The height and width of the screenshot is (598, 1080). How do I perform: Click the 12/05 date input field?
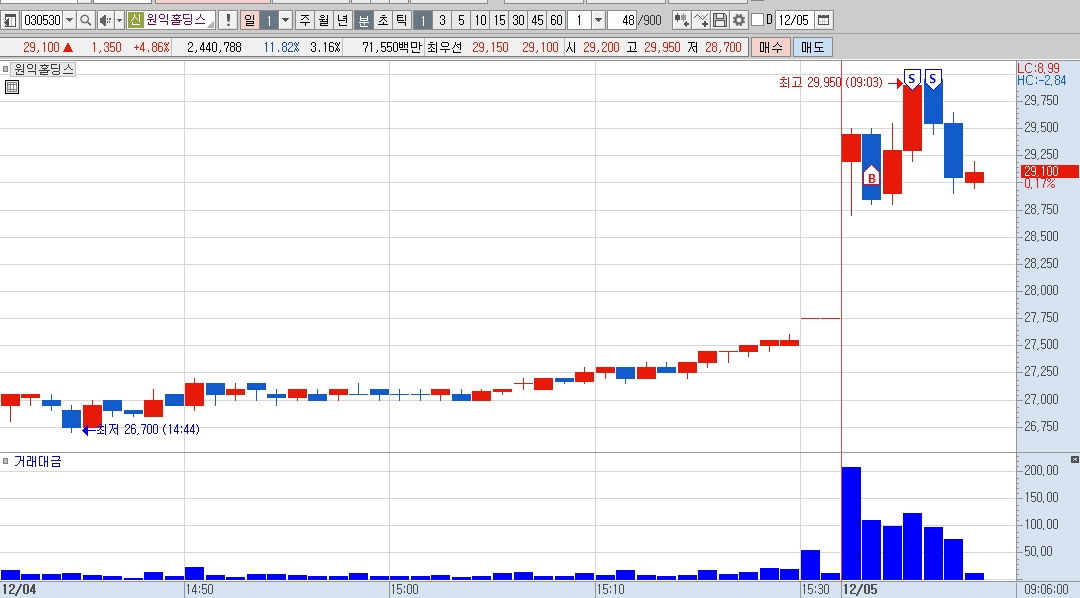coord(793,20)
